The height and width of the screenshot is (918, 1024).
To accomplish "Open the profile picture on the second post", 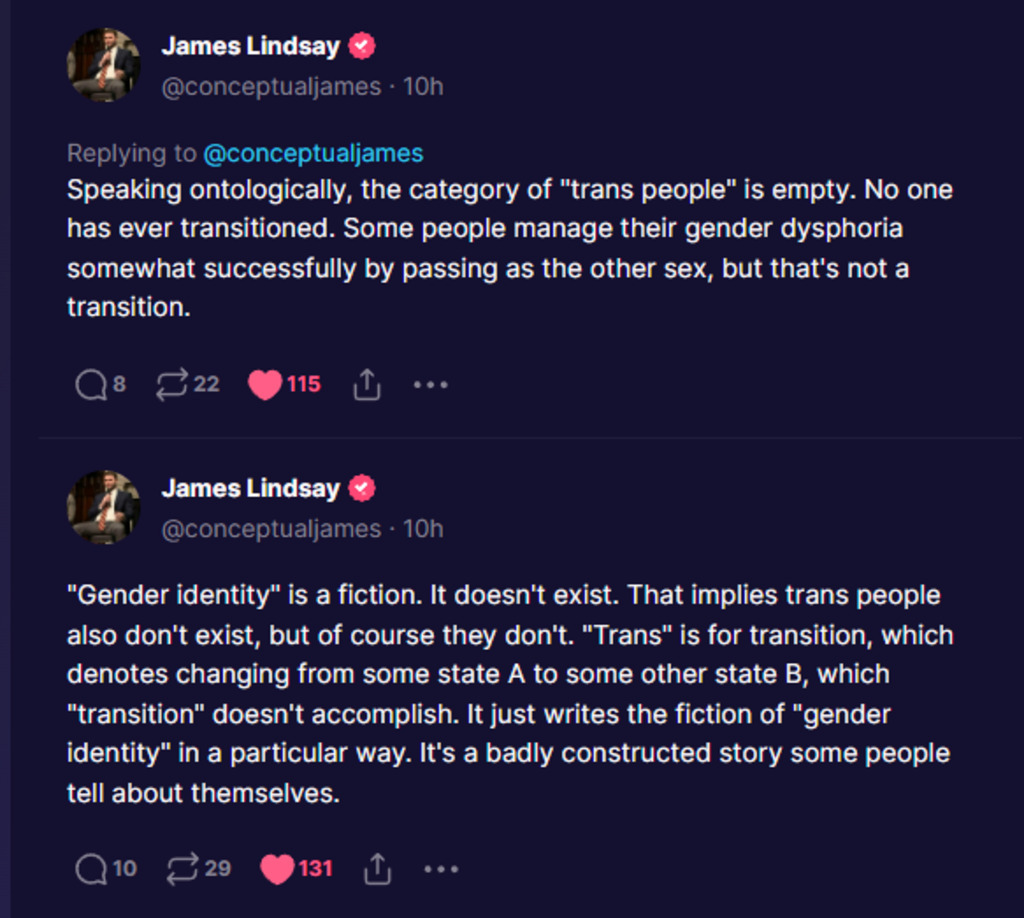I will click(103, 507).
